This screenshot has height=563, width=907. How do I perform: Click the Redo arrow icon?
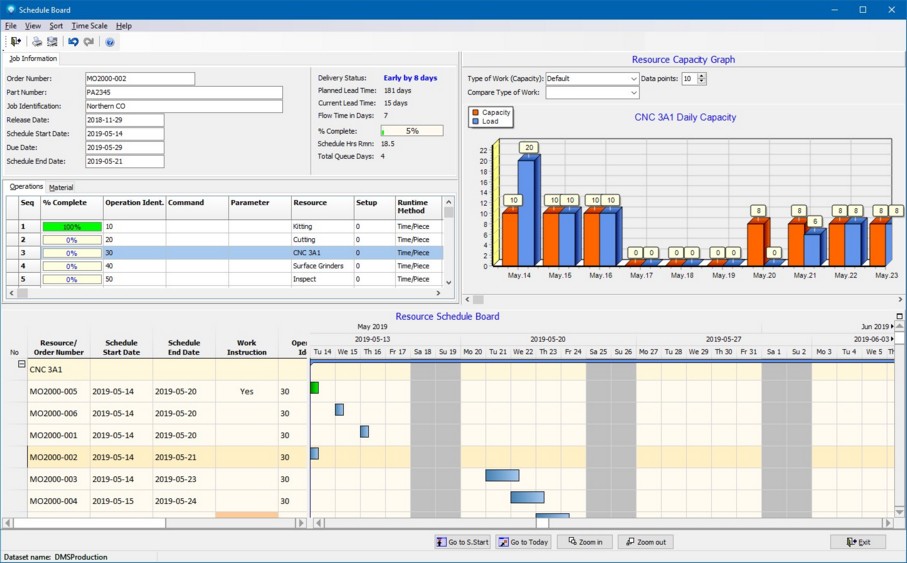(89, 42)
